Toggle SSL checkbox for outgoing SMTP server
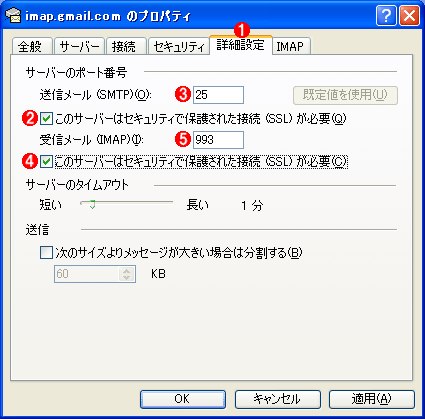Viewport: 425px width, 419px height. click(46, 118)
